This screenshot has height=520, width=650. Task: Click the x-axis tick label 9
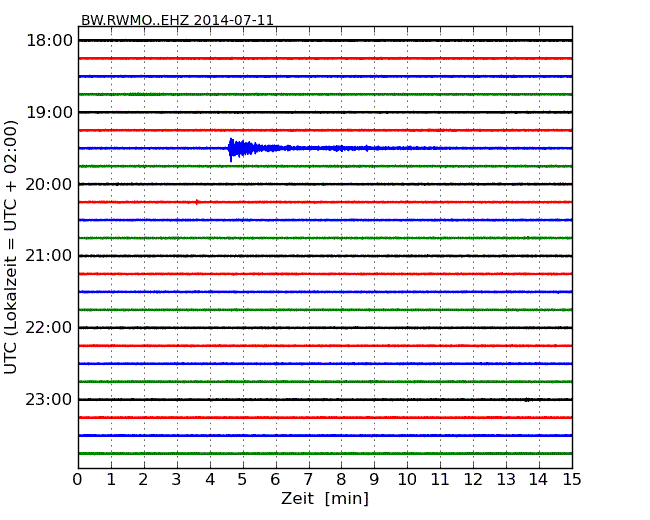[x=374, y=480]
